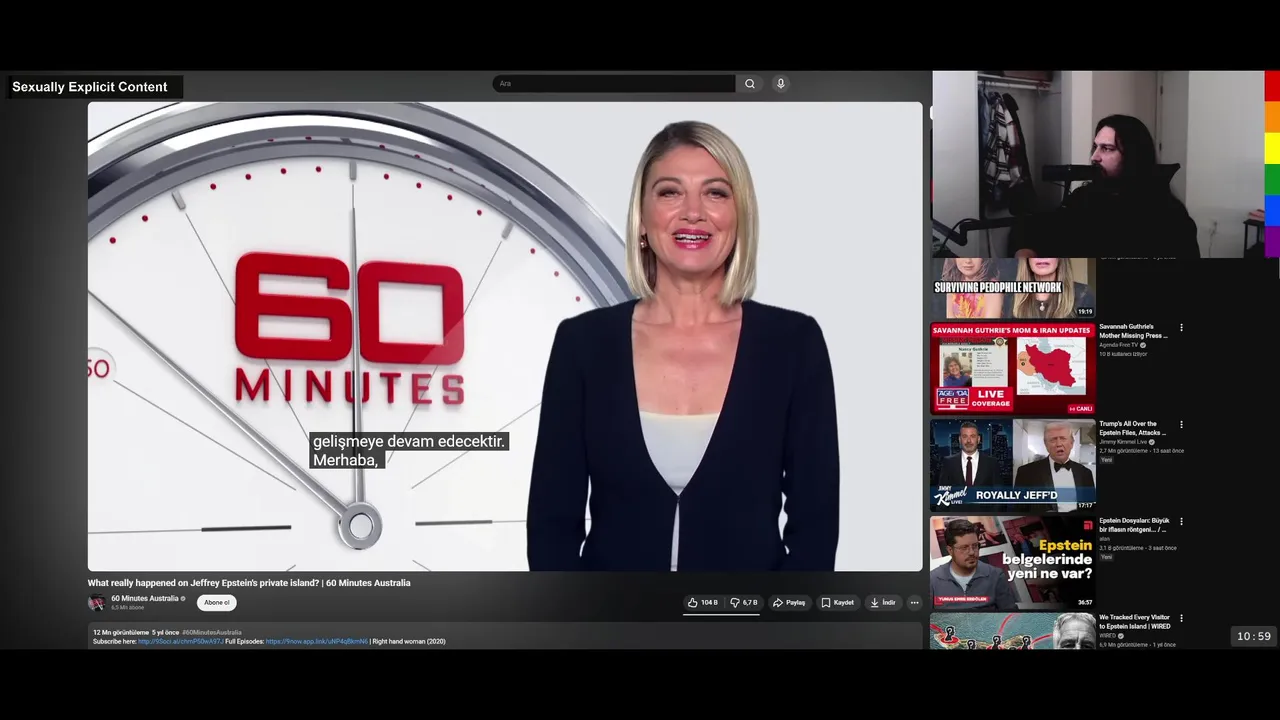Share the video via Paylaş

click(789, 603)
